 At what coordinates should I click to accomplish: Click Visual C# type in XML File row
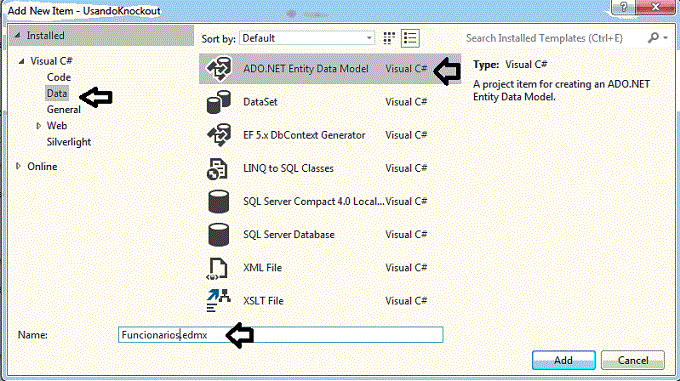click(x=406, y=268)
